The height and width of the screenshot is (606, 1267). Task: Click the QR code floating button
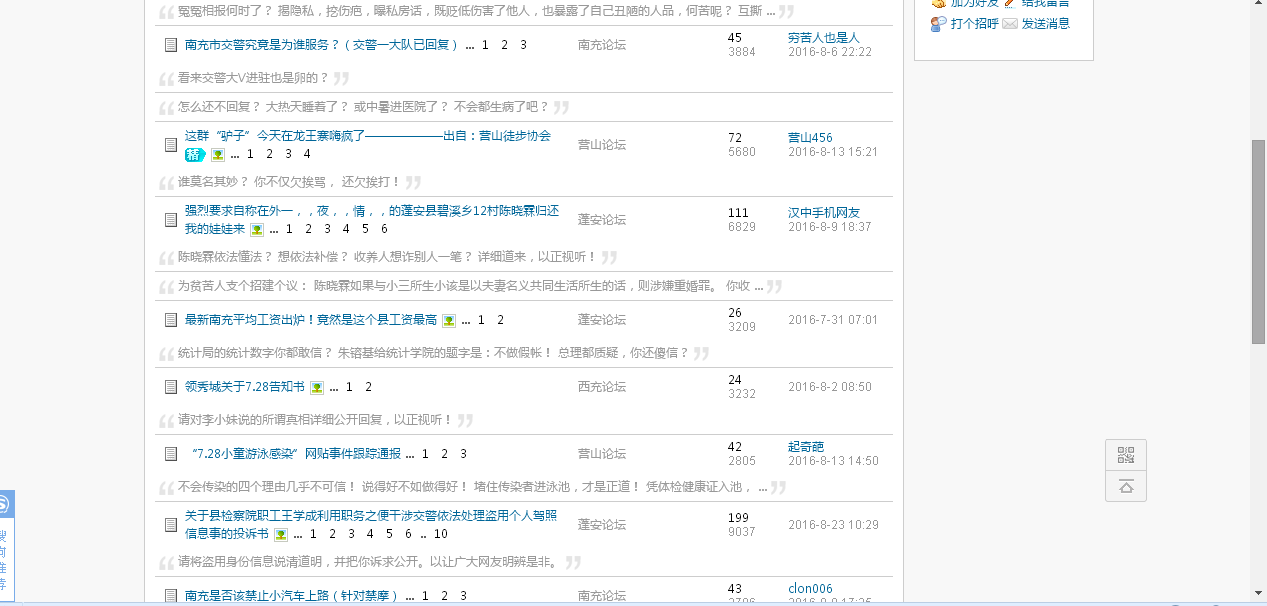(x=1126, y=456)
